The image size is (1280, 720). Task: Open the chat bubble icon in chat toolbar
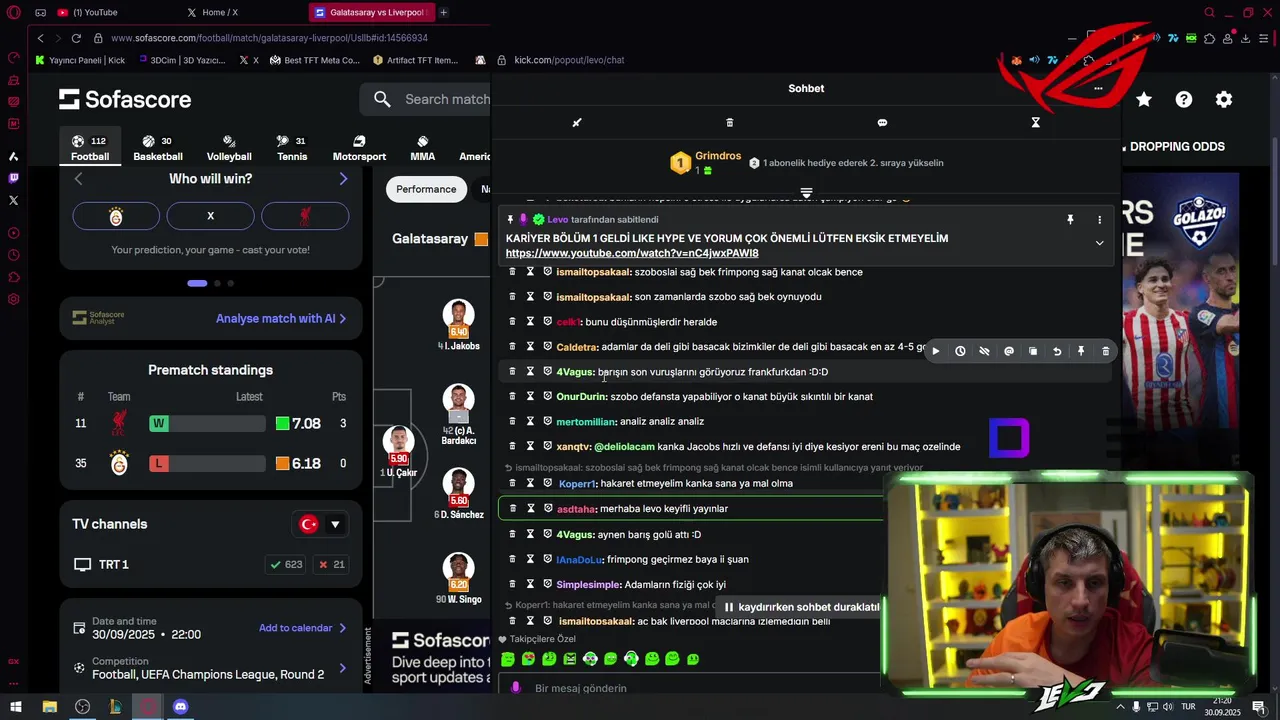(882, 123)
